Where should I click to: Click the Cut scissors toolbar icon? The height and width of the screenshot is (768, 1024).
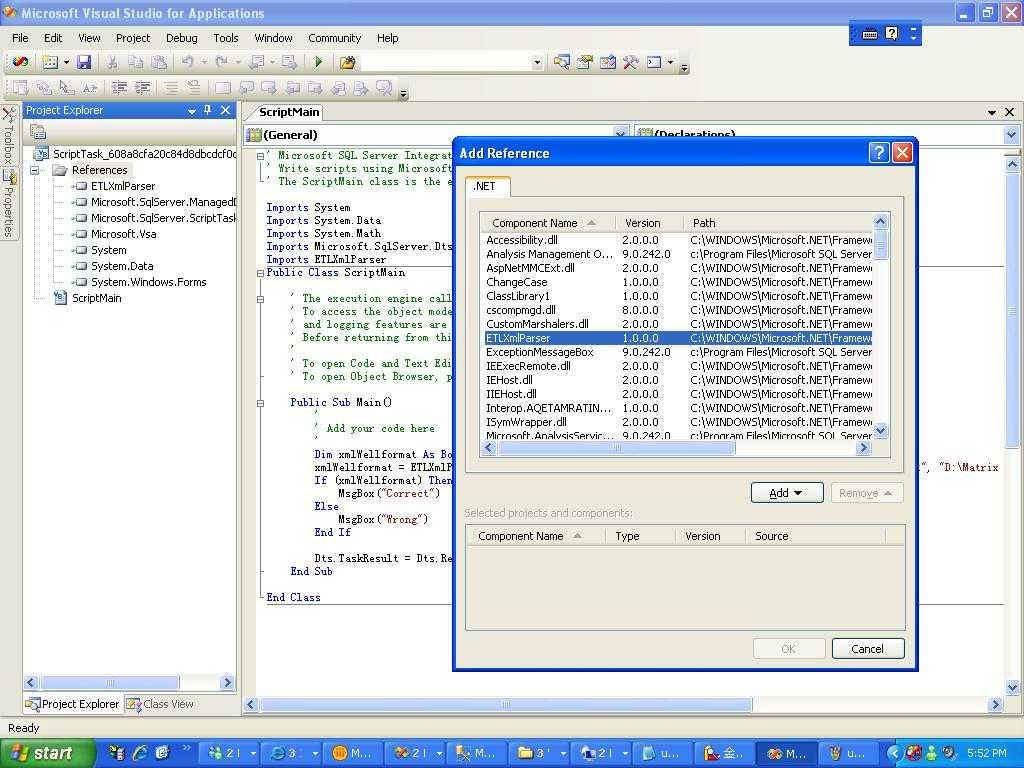112,62
